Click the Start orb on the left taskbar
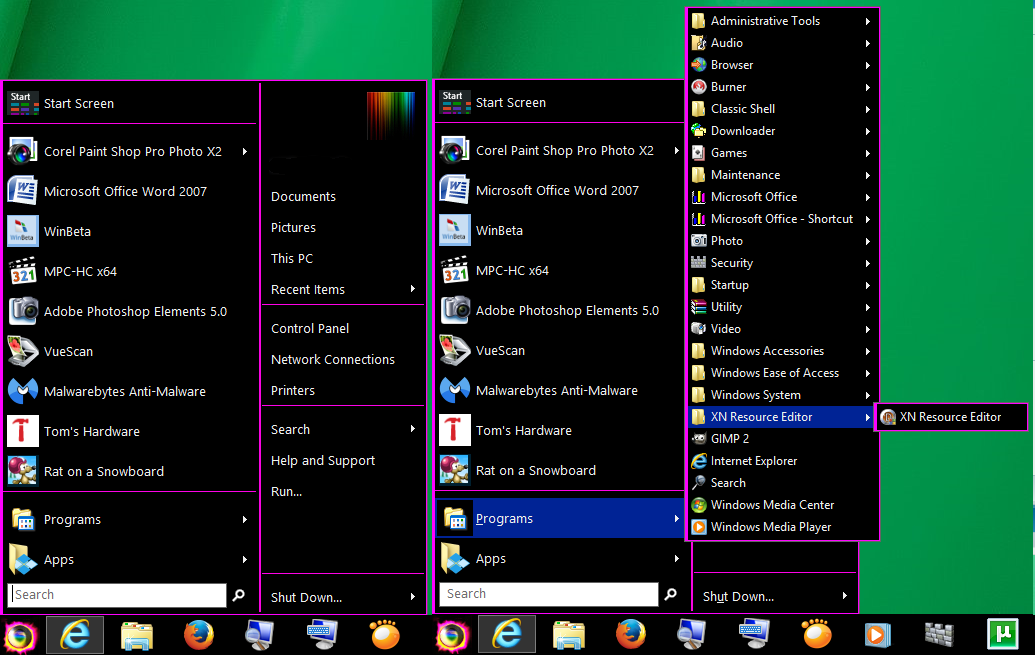This screenshot has width=1035, height=655. click(x=20, y=637)
